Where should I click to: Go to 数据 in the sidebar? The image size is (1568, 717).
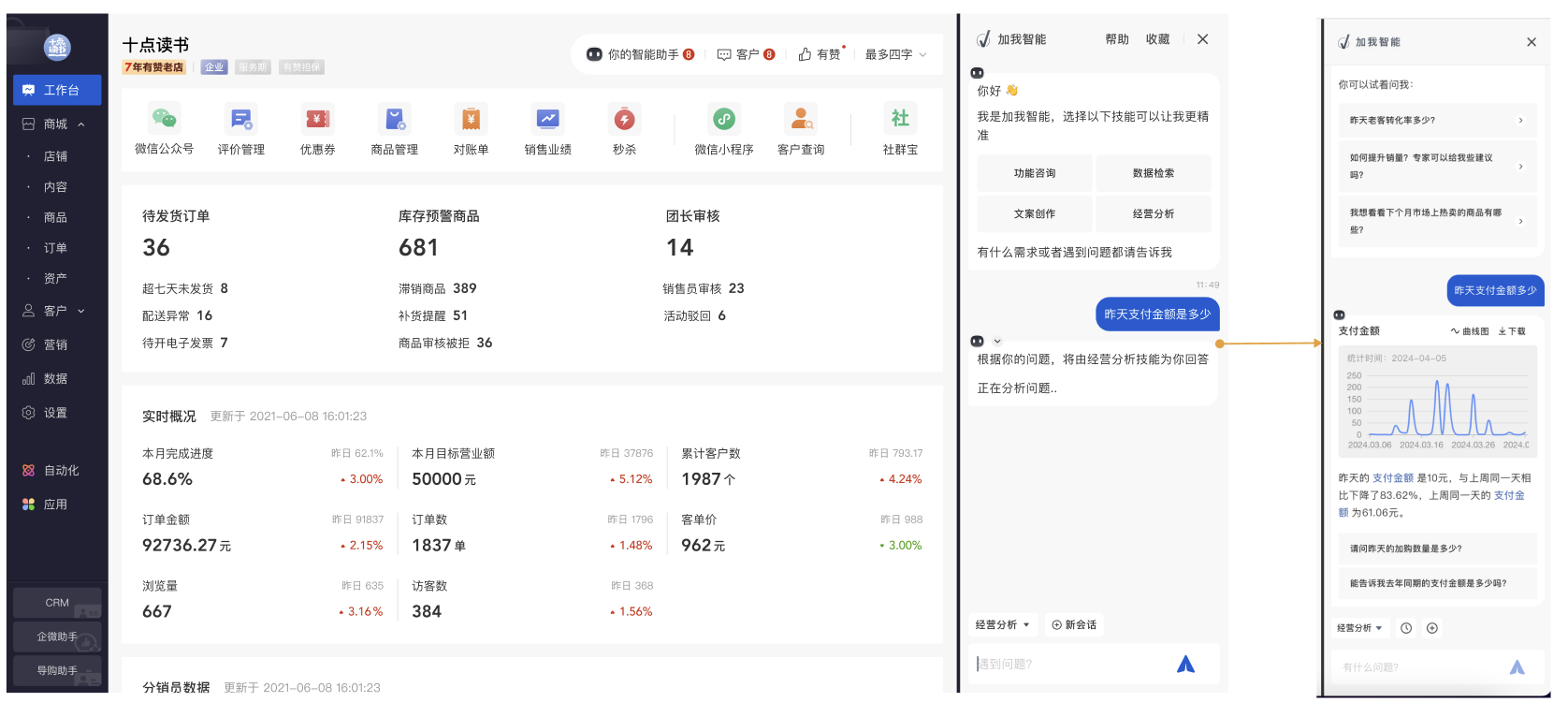tap(55, 379)
